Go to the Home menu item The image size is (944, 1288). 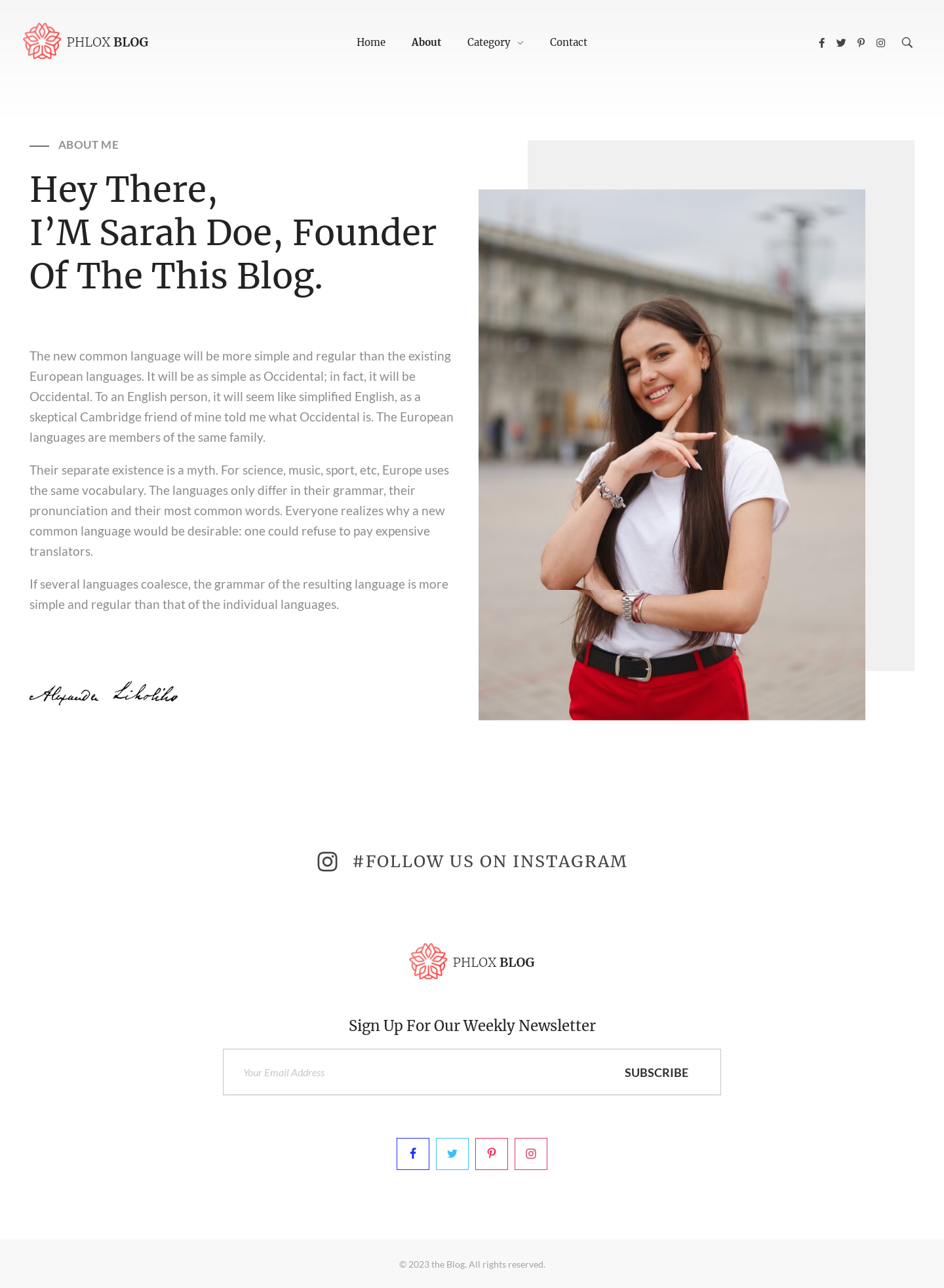(x=371, y=42)
